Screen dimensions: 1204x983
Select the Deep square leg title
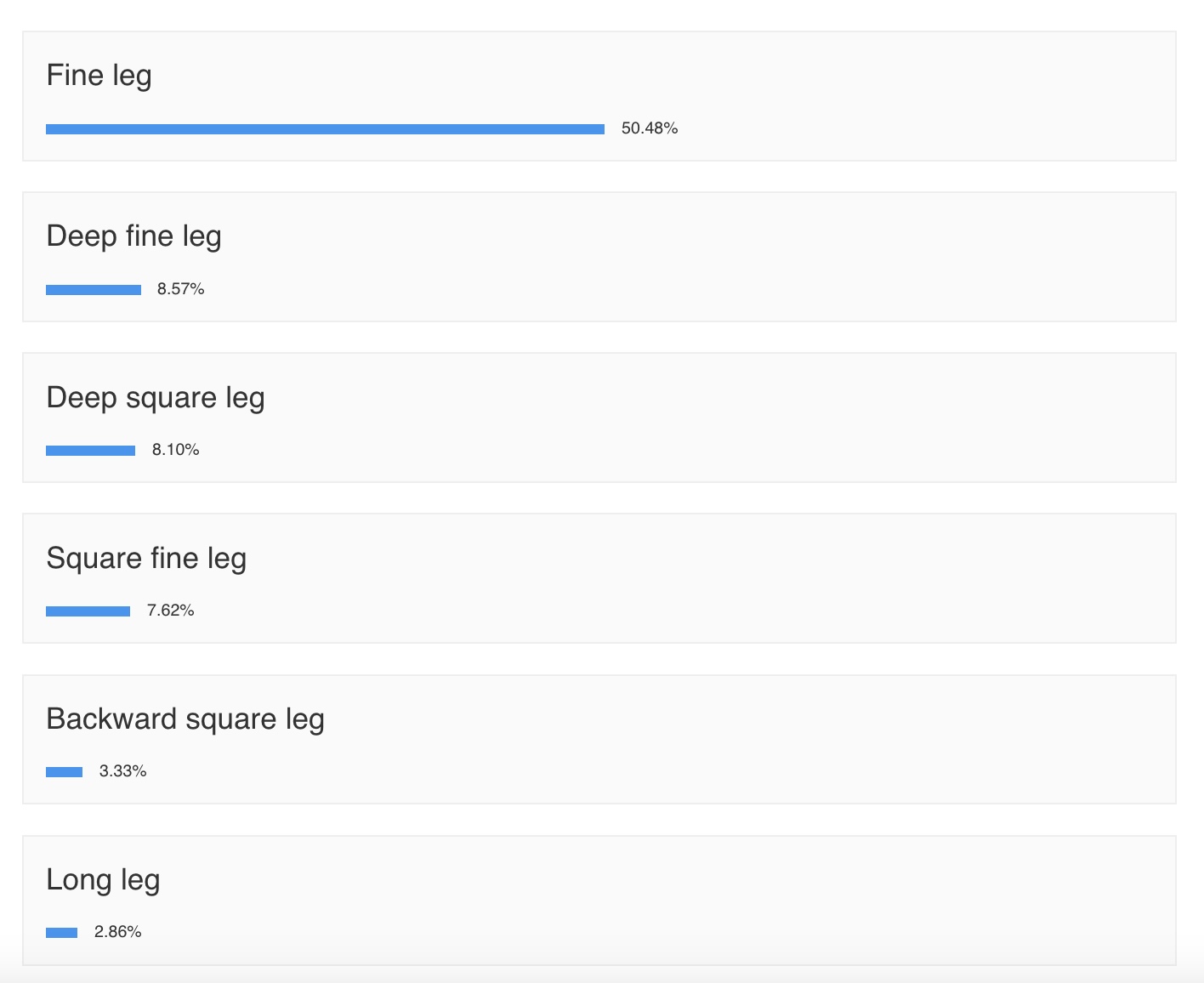[156, 398]
